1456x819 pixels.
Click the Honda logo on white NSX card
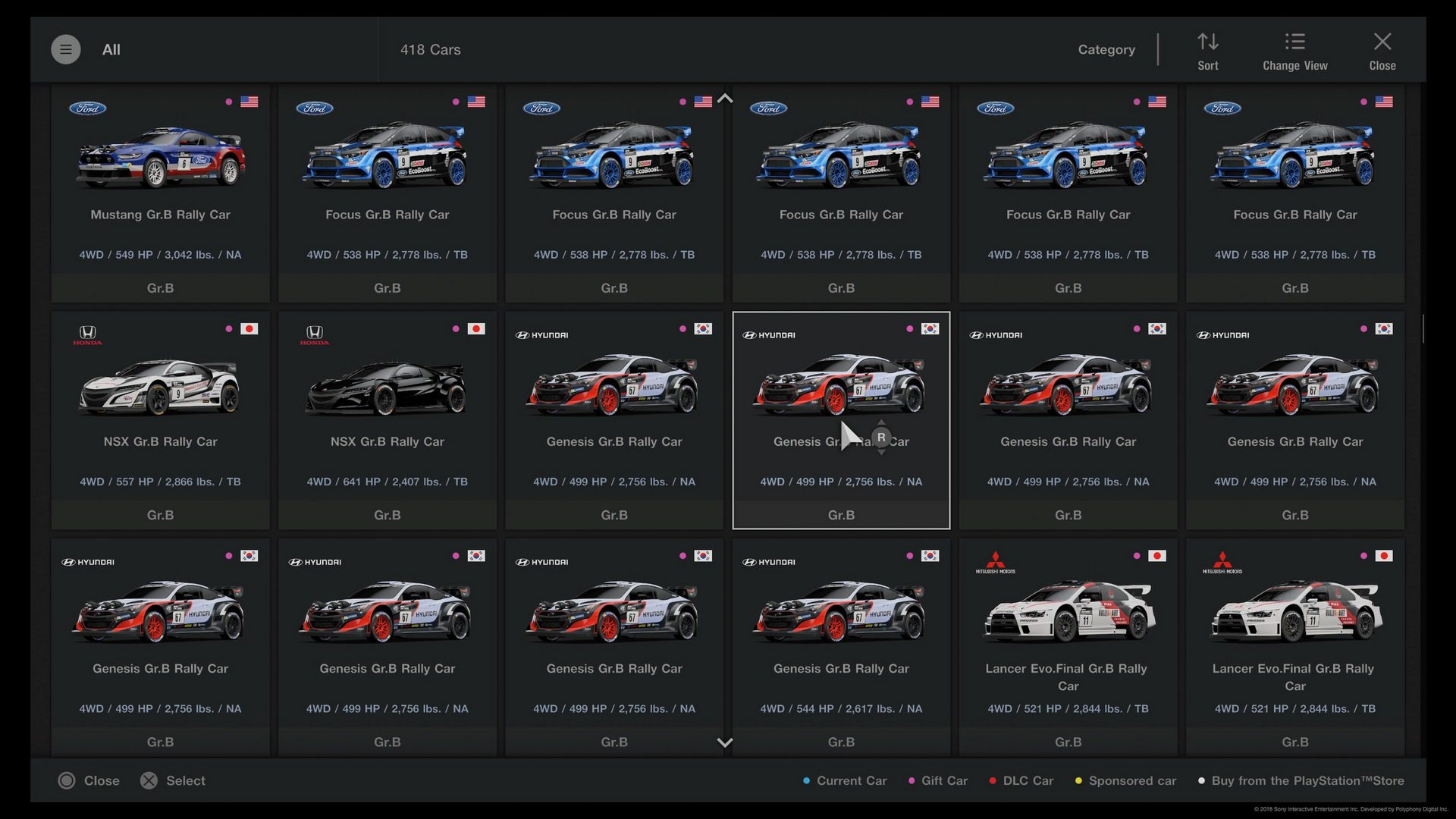tap(87, 334)
